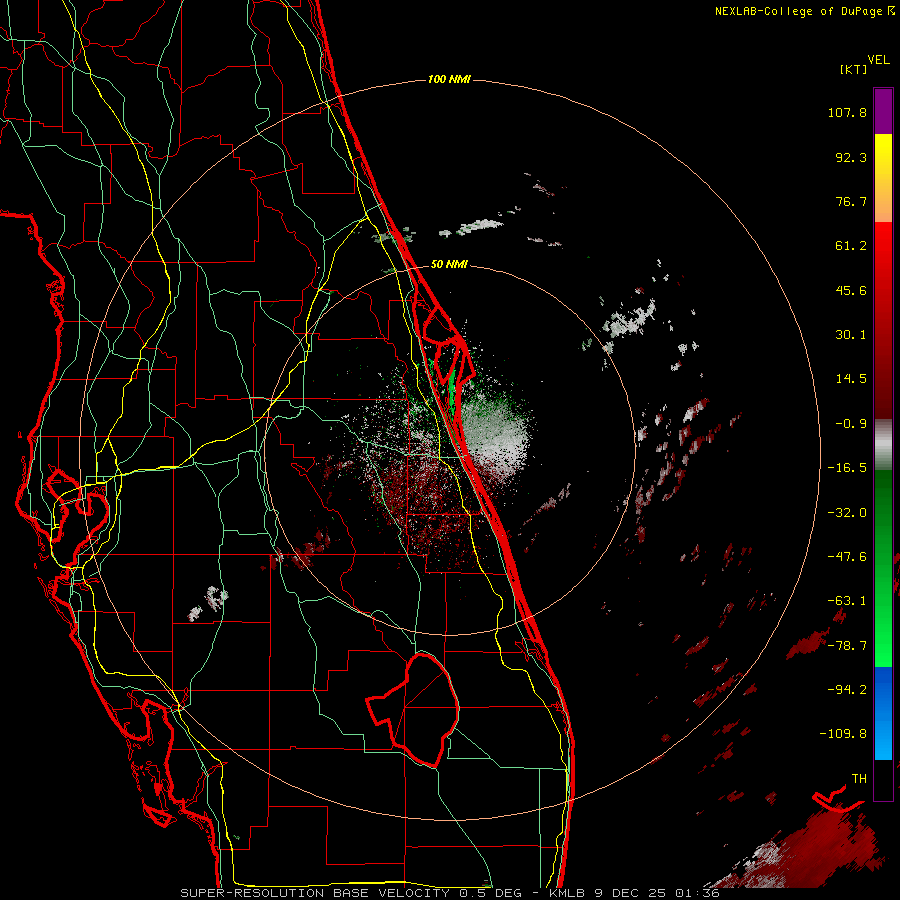Pick the blue segment of the color bar
Viewport: 900px width, 900px height.
point(883,713)
